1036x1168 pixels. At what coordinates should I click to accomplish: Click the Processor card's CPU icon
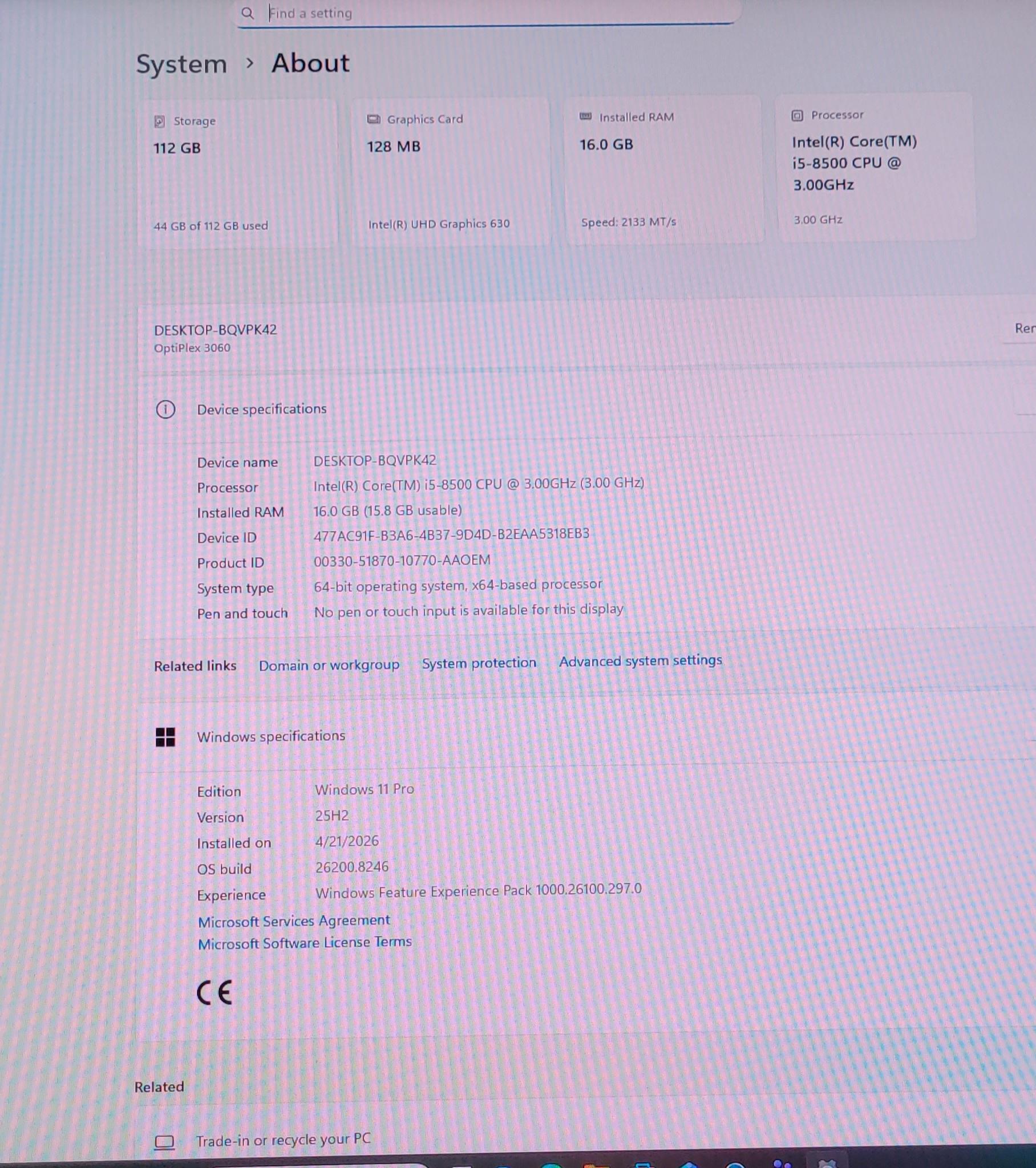click(797, 115)
